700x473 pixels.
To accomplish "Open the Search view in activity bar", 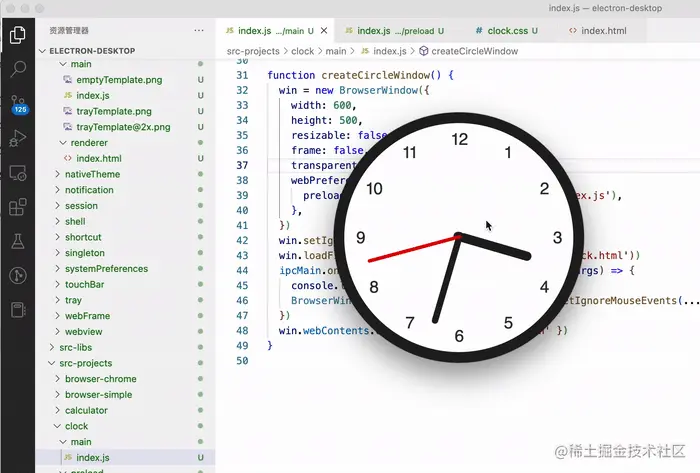I will [17, 69].
